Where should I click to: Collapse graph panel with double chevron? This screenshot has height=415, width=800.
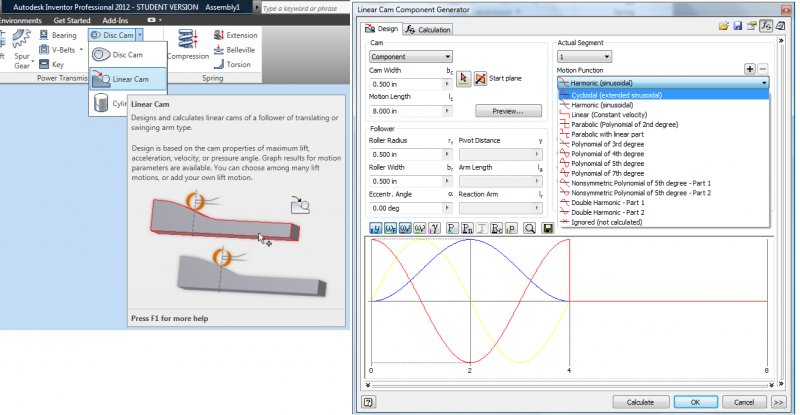point(368,385)
